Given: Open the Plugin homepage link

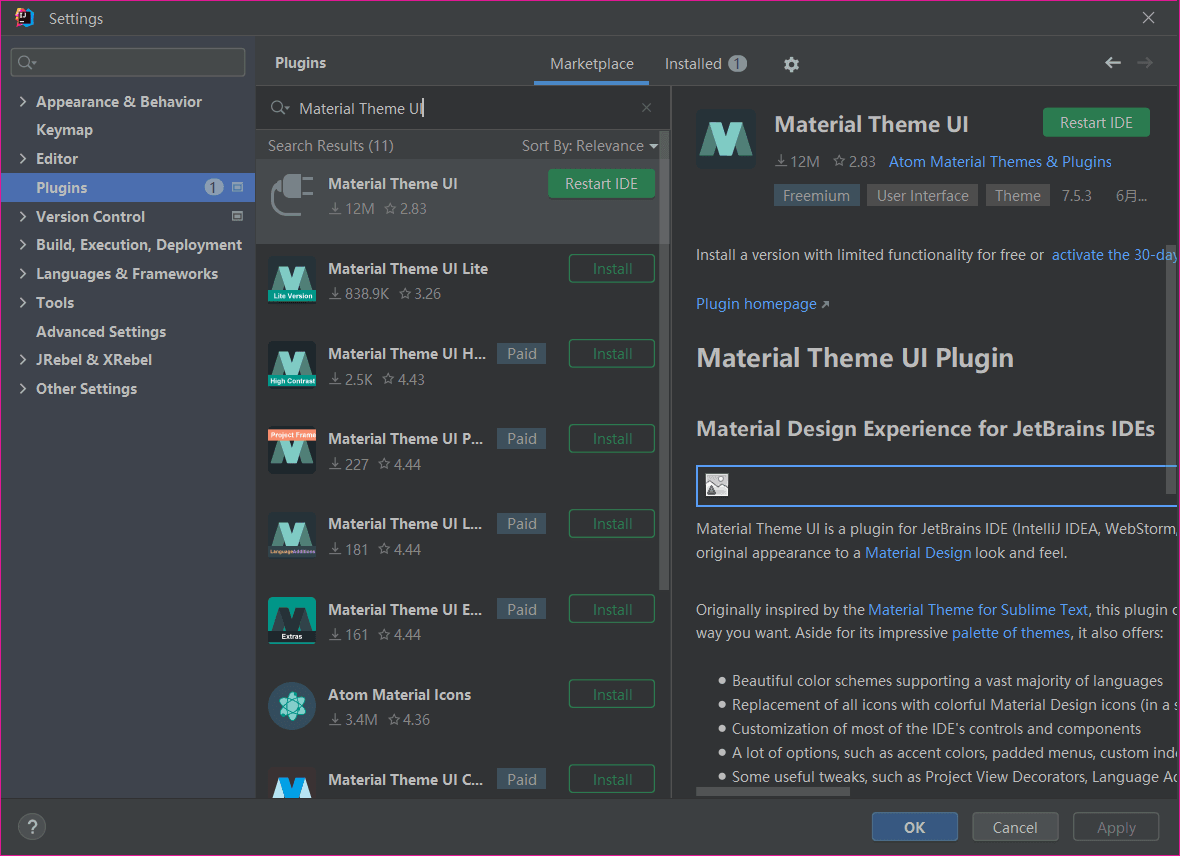Looking at the screenshot, I should click(x=762, y=304).
